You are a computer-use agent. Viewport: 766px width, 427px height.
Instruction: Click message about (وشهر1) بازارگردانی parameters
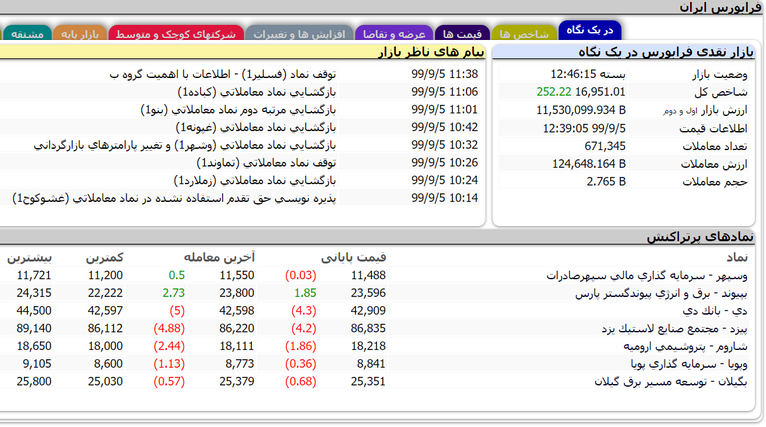(185, 145)
